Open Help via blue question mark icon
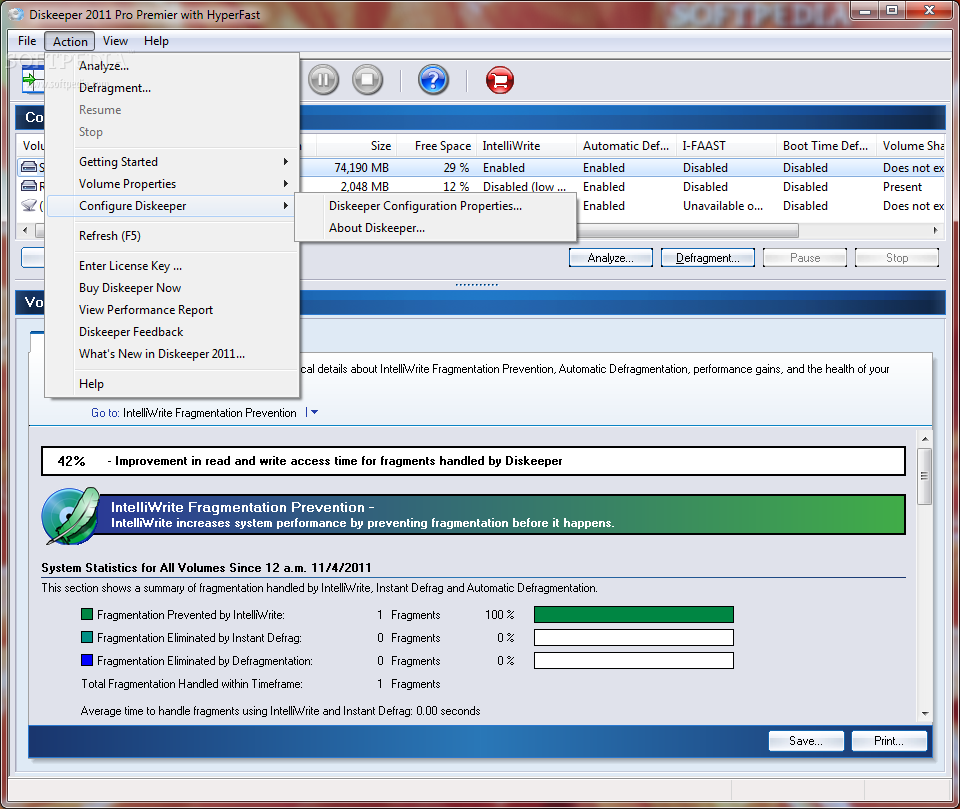This screenshot has width=960, height=809. click(433, 80)
